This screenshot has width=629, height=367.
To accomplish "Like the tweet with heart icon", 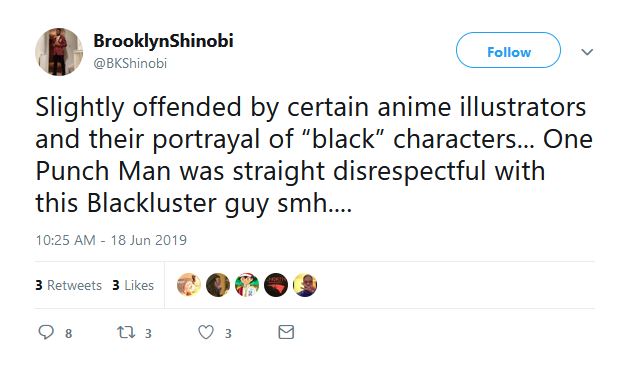I will coord(206,332).
